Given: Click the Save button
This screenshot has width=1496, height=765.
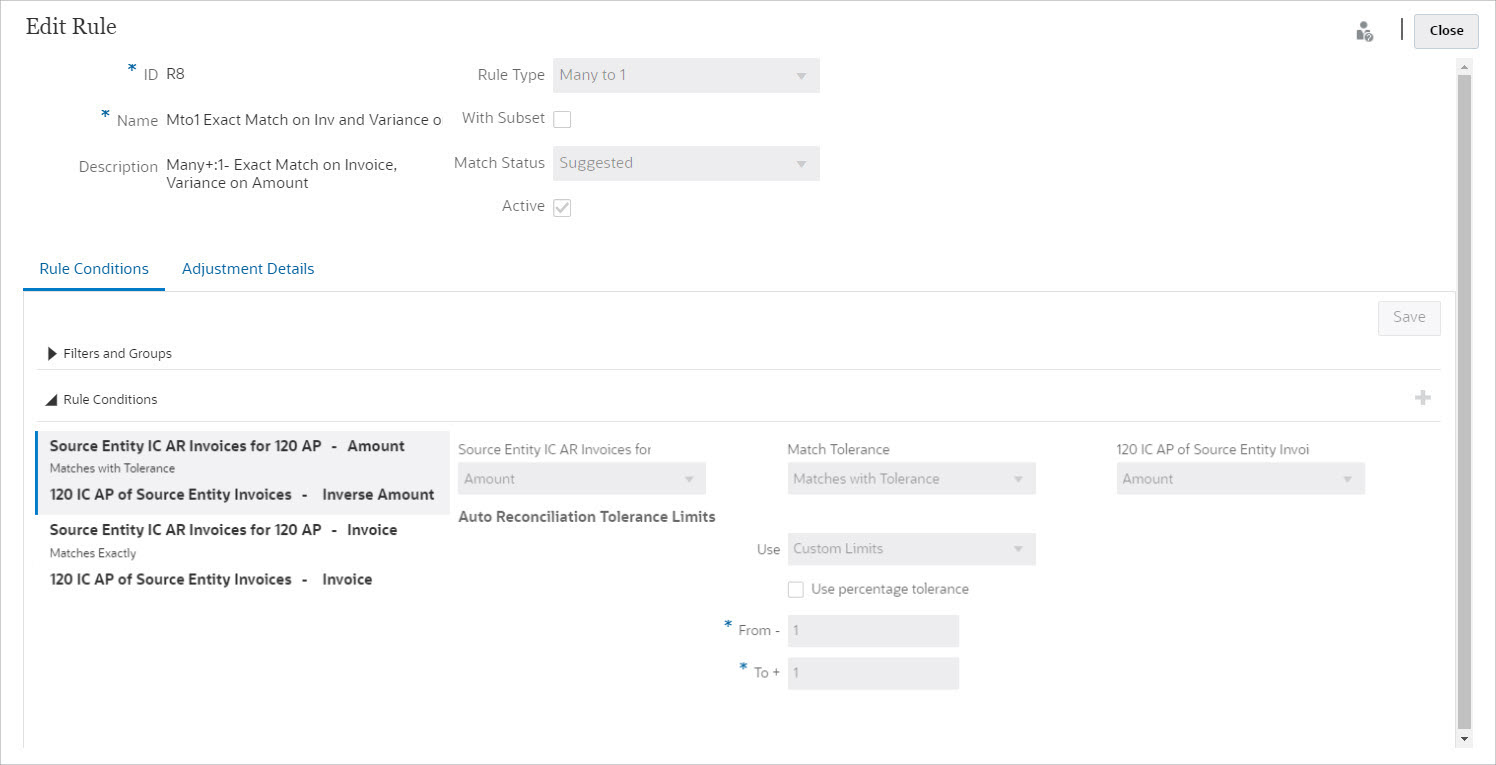Looking at the screenshot, I should [x=1408, y=318].
